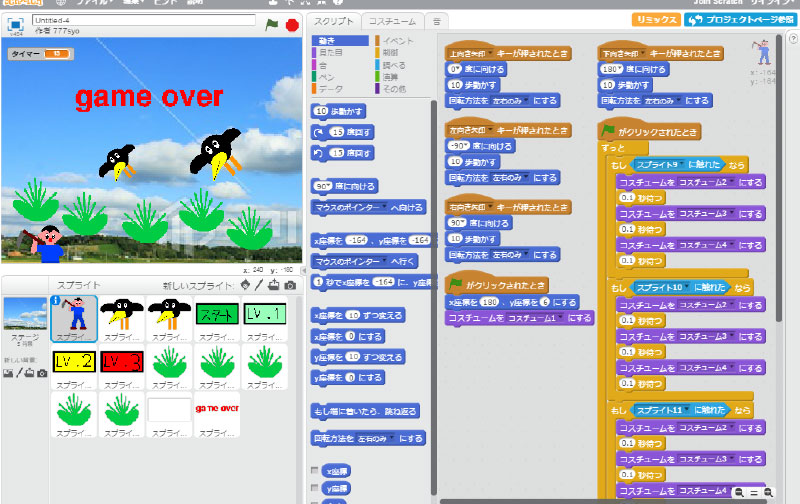Select the データ block category
The width and height of the screenshot is (800, 504).
[331, 89]
